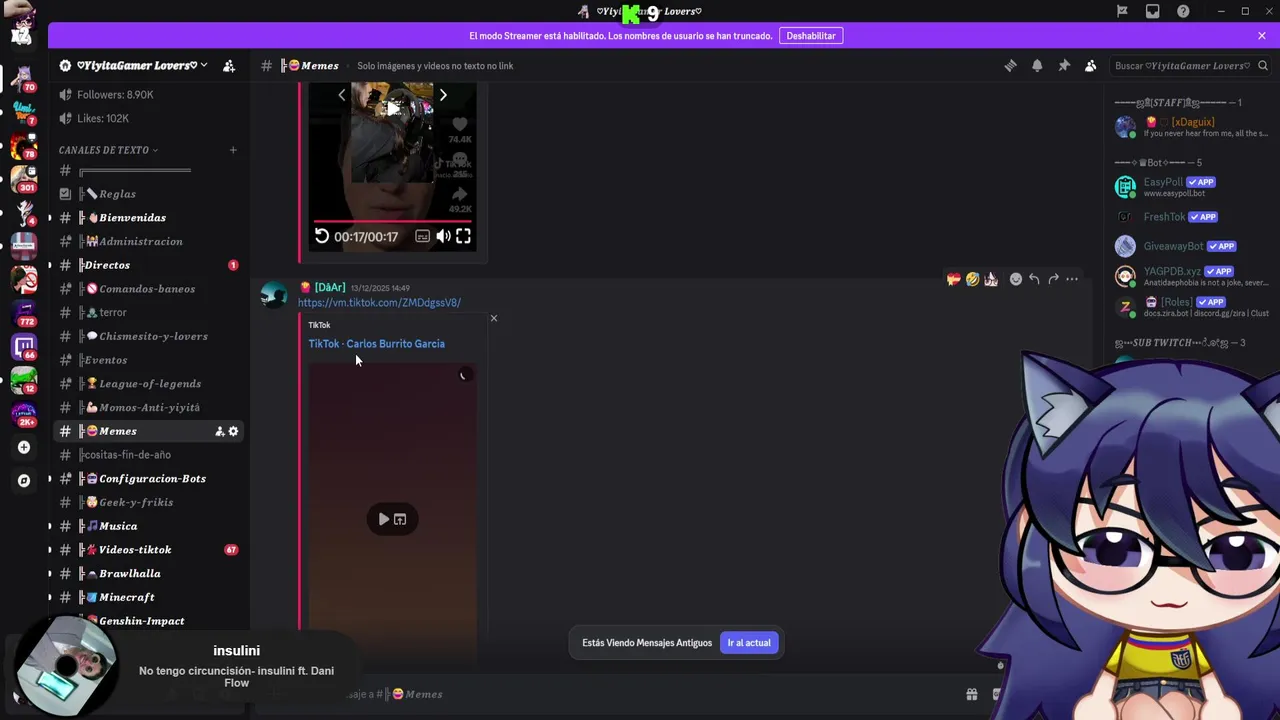Screen dimensions: 1280x720
Task: Click the settings gear on Memes channel
Action: coord(234,431)
